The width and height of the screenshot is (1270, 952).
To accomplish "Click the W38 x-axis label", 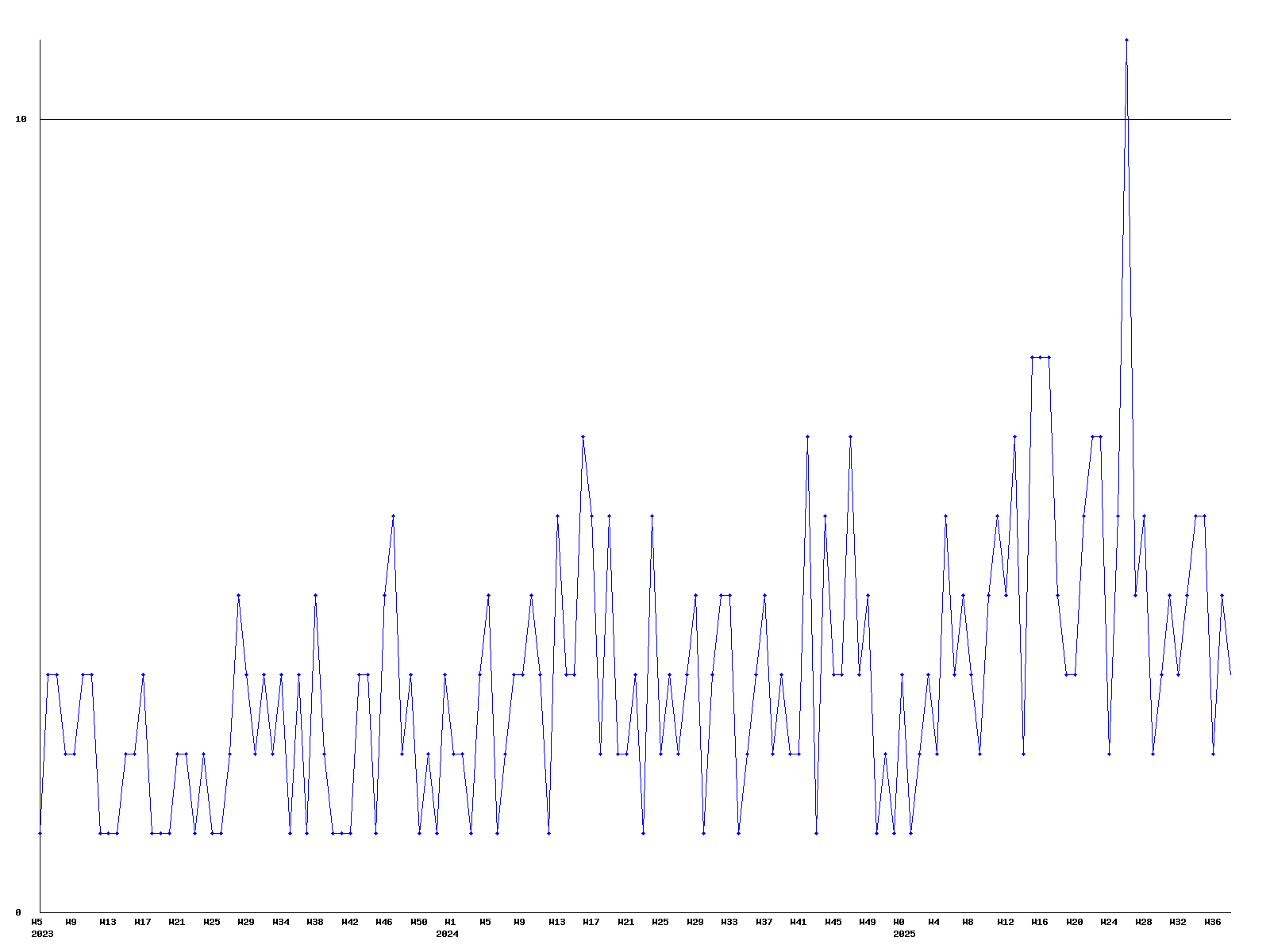I will (x=315, y=923).
